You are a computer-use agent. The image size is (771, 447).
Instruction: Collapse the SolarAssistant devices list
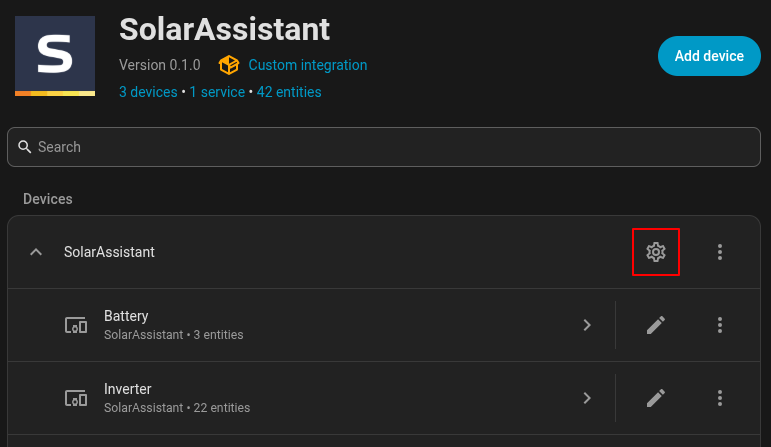36,252
